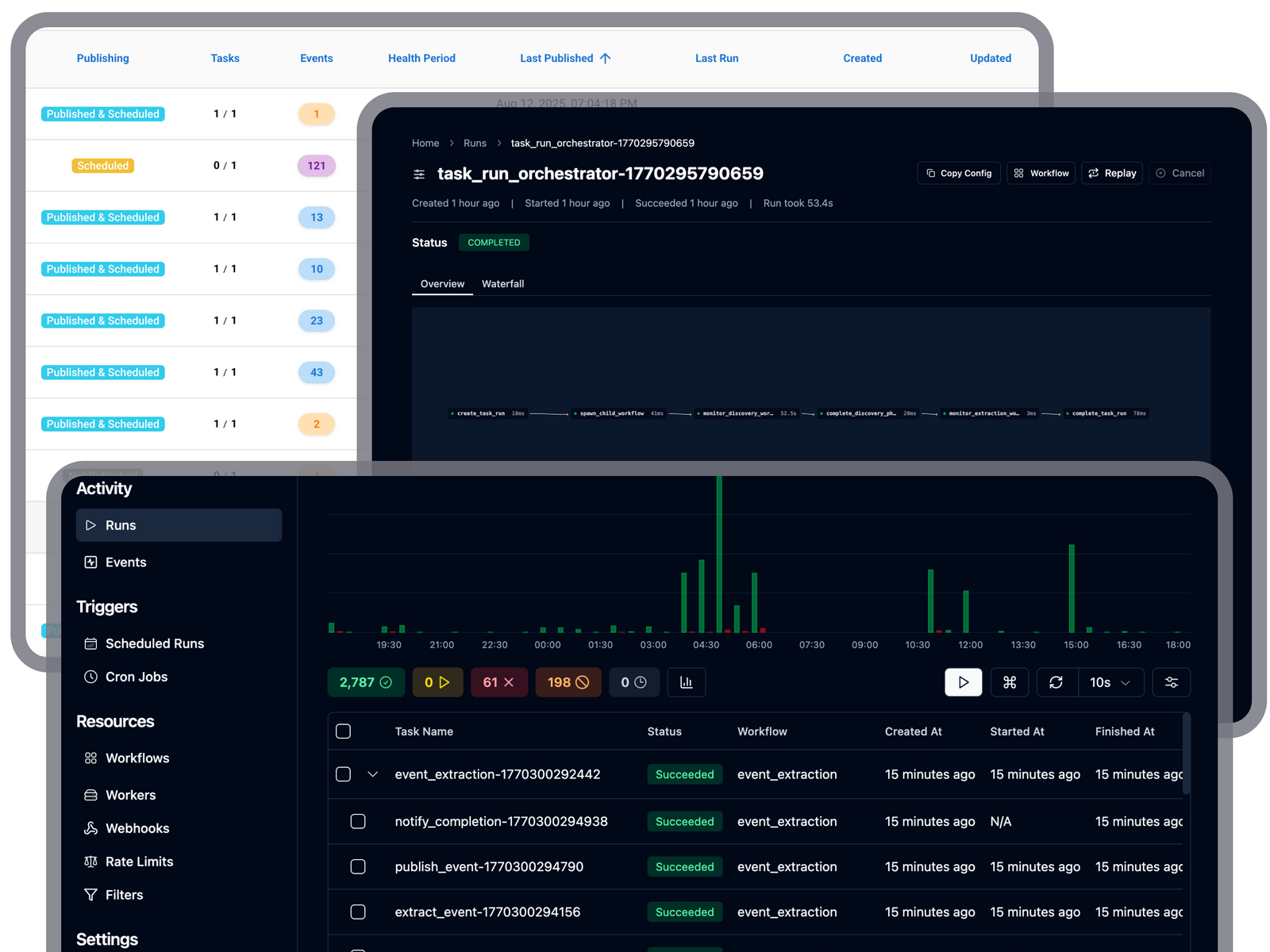Click the Copy Config button
The height and width of the screenshot is (952, 1270).
click(x=959, y=173)
